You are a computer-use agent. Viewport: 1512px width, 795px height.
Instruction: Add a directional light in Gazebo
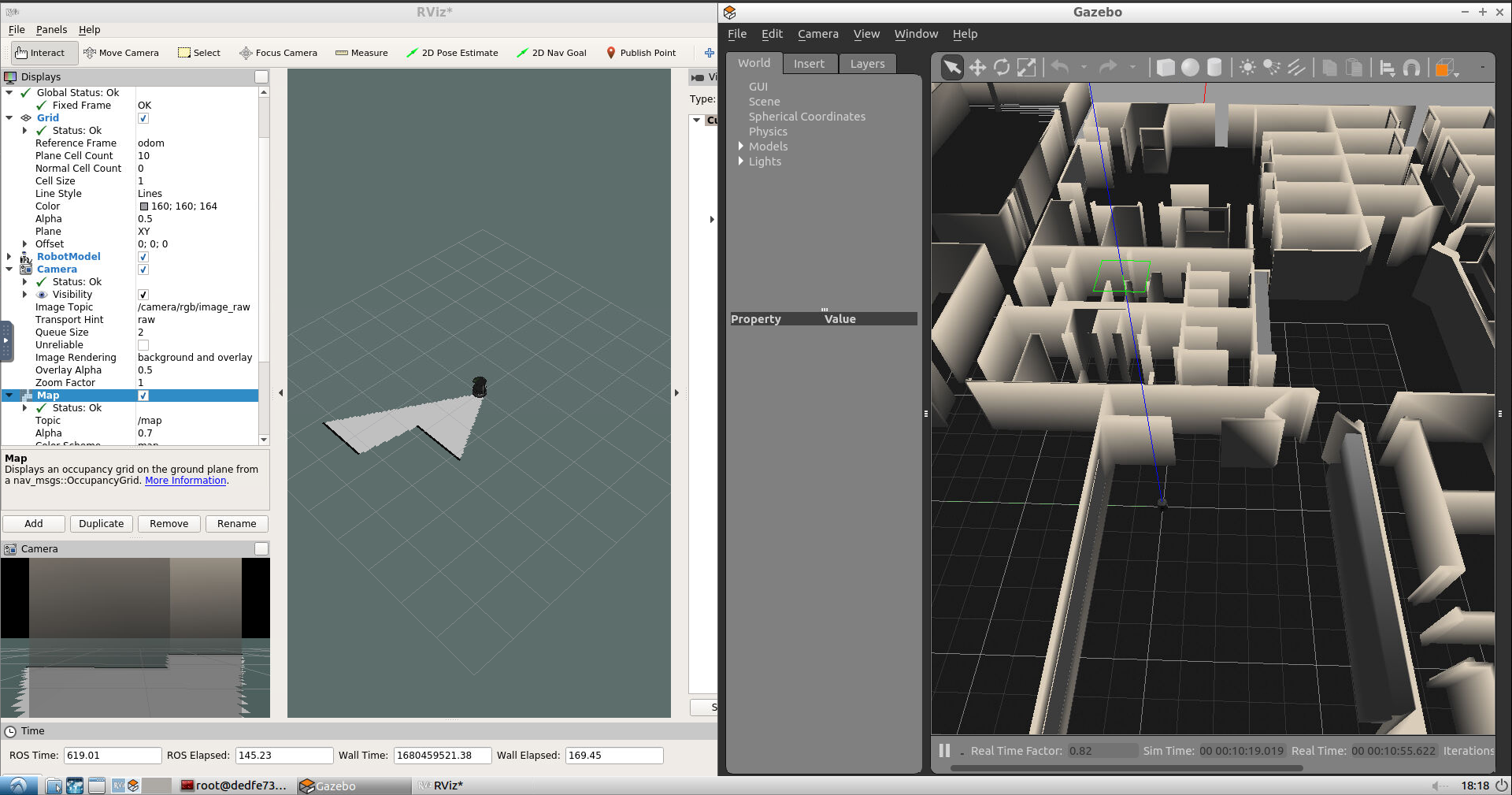[1296, 67]
